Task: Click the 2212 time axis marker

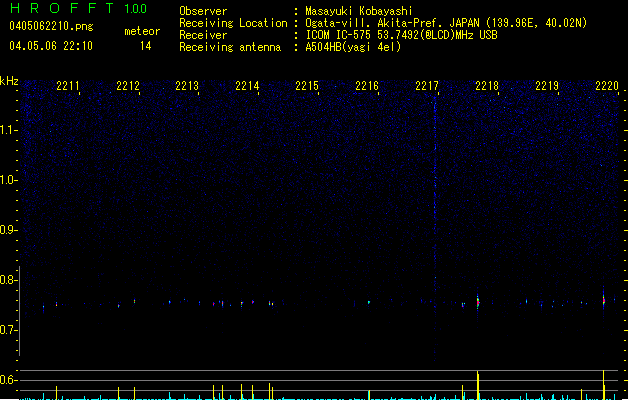Action: coord(128,86)
